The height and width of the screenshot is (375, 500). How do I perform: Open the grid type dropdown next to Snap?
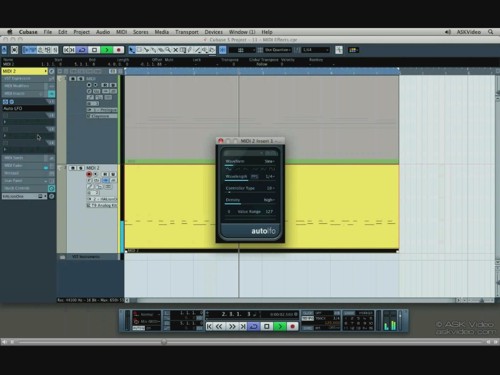pos(242,50)
